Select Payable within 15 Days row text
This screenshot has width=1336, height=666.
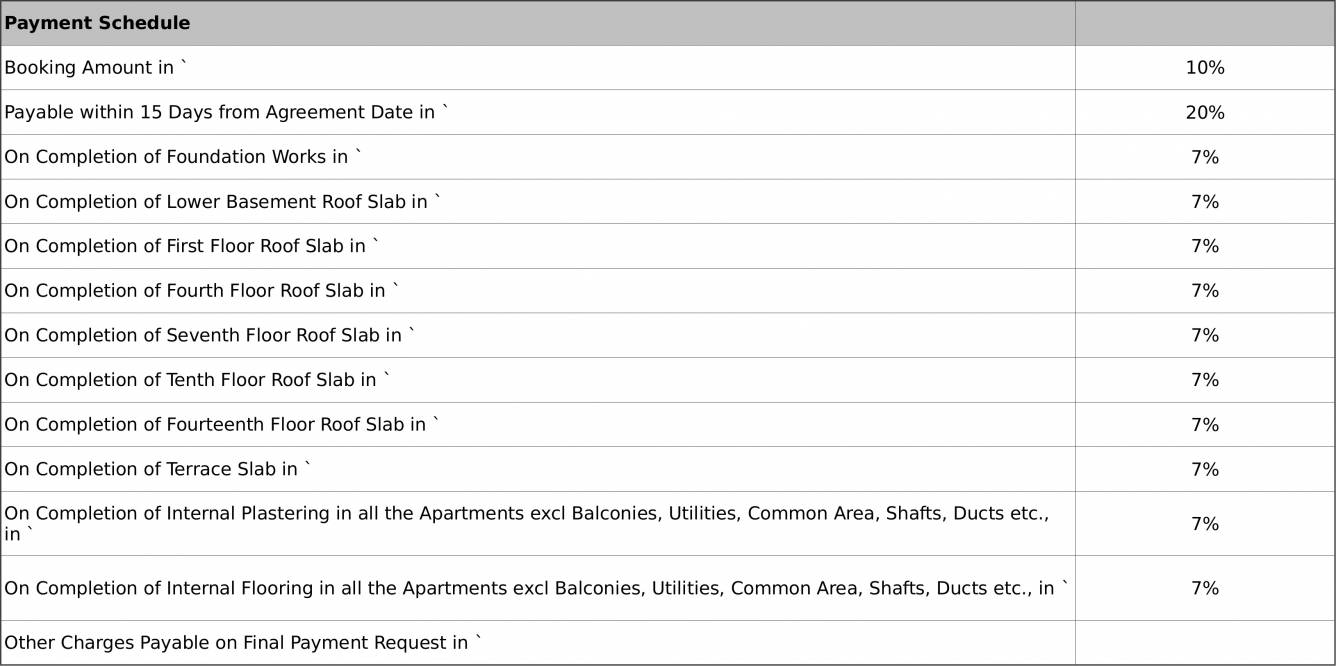226,113
